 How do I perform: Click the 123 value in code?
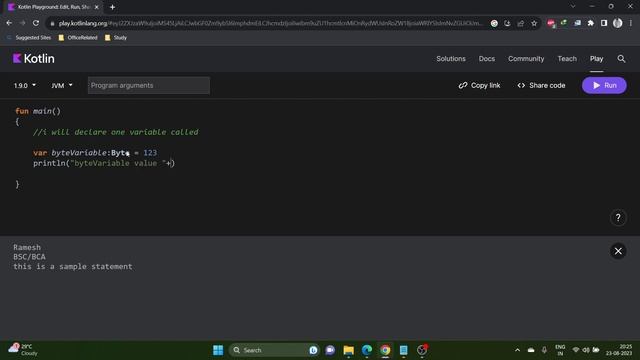point(150,153)
